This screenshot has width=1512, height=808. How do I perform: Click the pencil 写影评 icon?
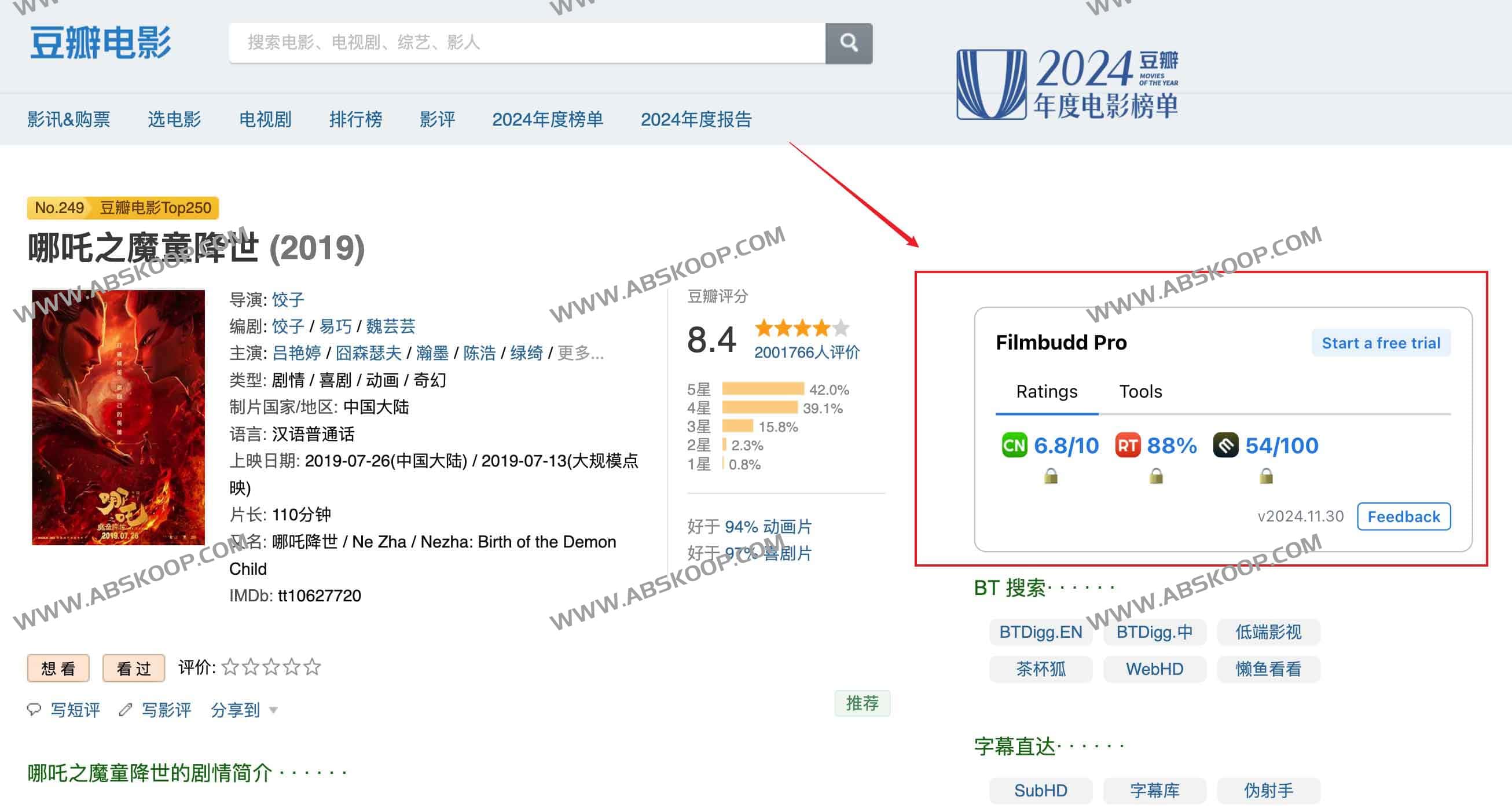[x=125, y=710]
